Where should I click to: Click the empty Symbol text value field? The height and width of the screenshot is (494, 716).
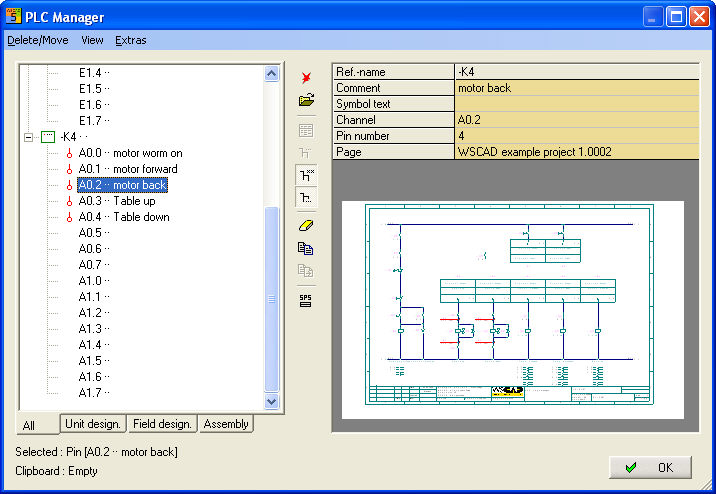pos(577,104)
